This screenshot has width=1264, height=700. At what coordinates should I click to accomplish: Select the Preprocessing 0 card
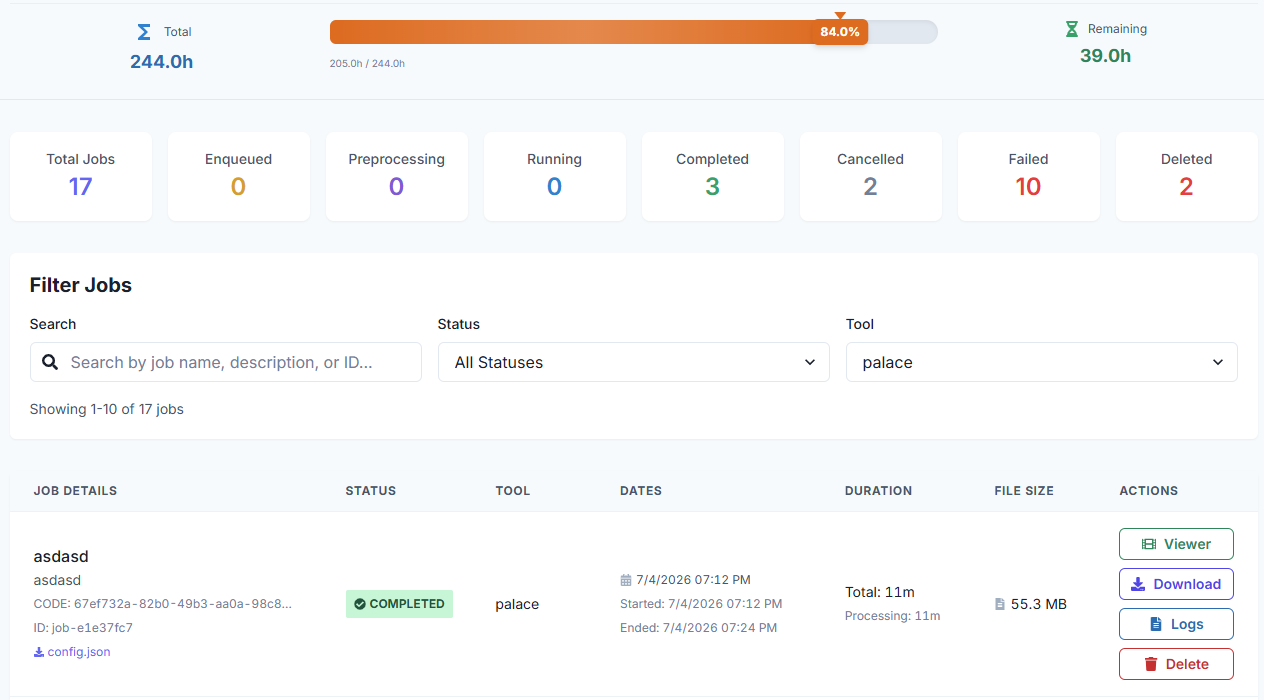[x=397, y=176]
